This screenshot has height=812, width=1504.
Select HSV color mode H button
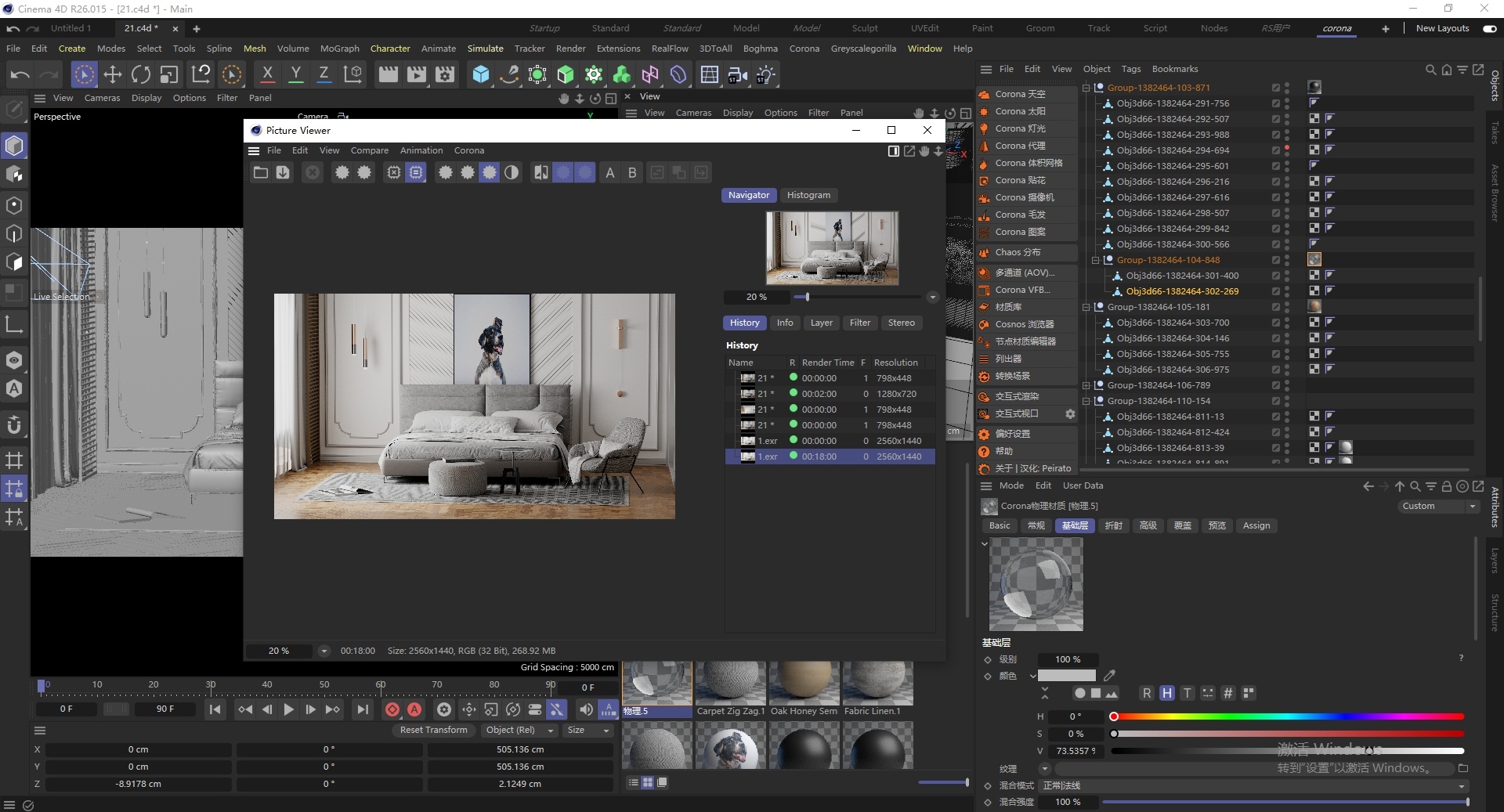[x=1167, y=693]
